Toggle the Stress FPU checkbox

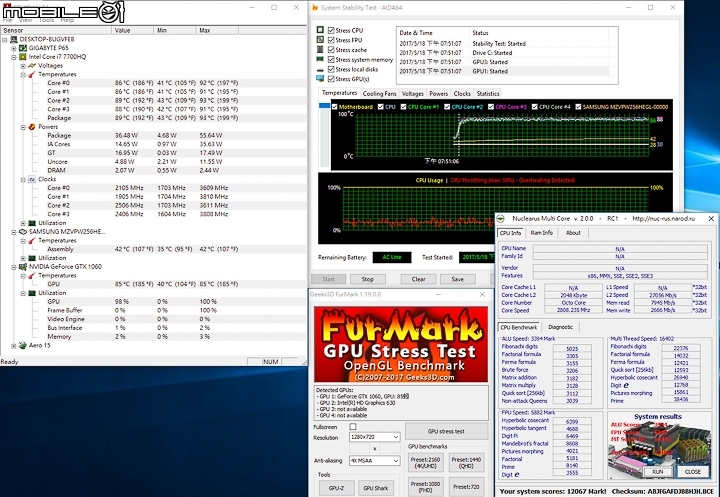(331, 40)
